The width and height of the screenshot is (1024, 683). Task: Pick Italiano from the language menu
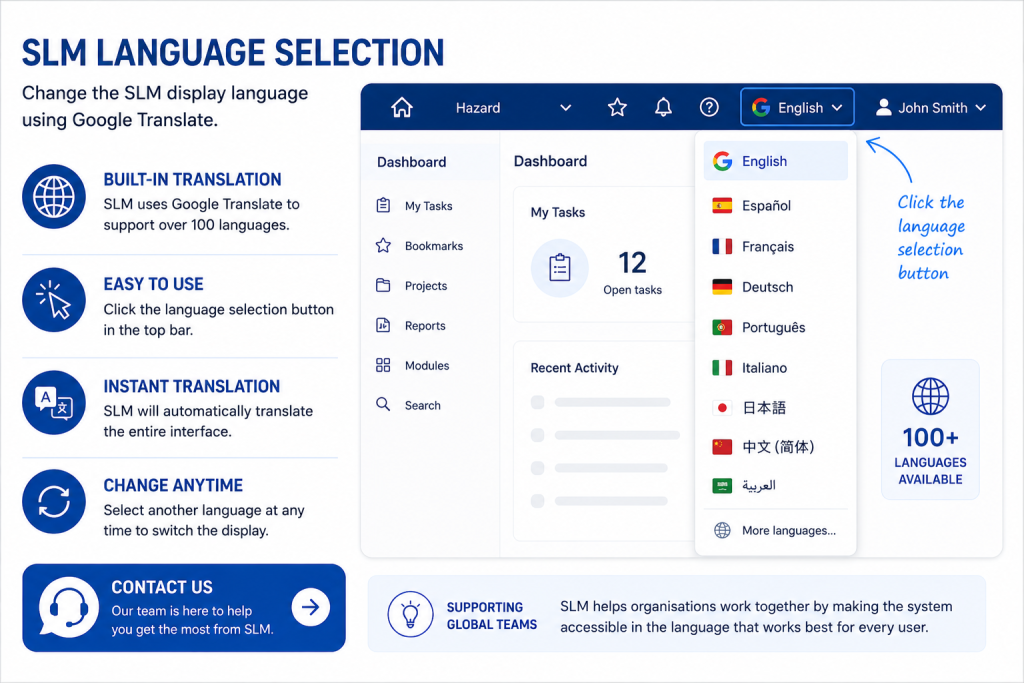point(776,368)
